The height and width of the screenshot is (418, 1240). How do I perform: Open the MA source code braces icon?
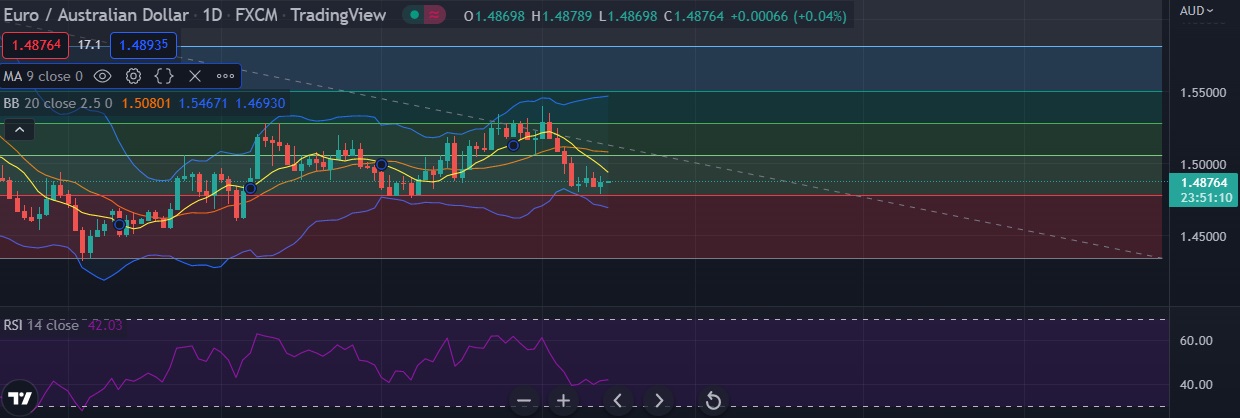[x=165, y=76]
